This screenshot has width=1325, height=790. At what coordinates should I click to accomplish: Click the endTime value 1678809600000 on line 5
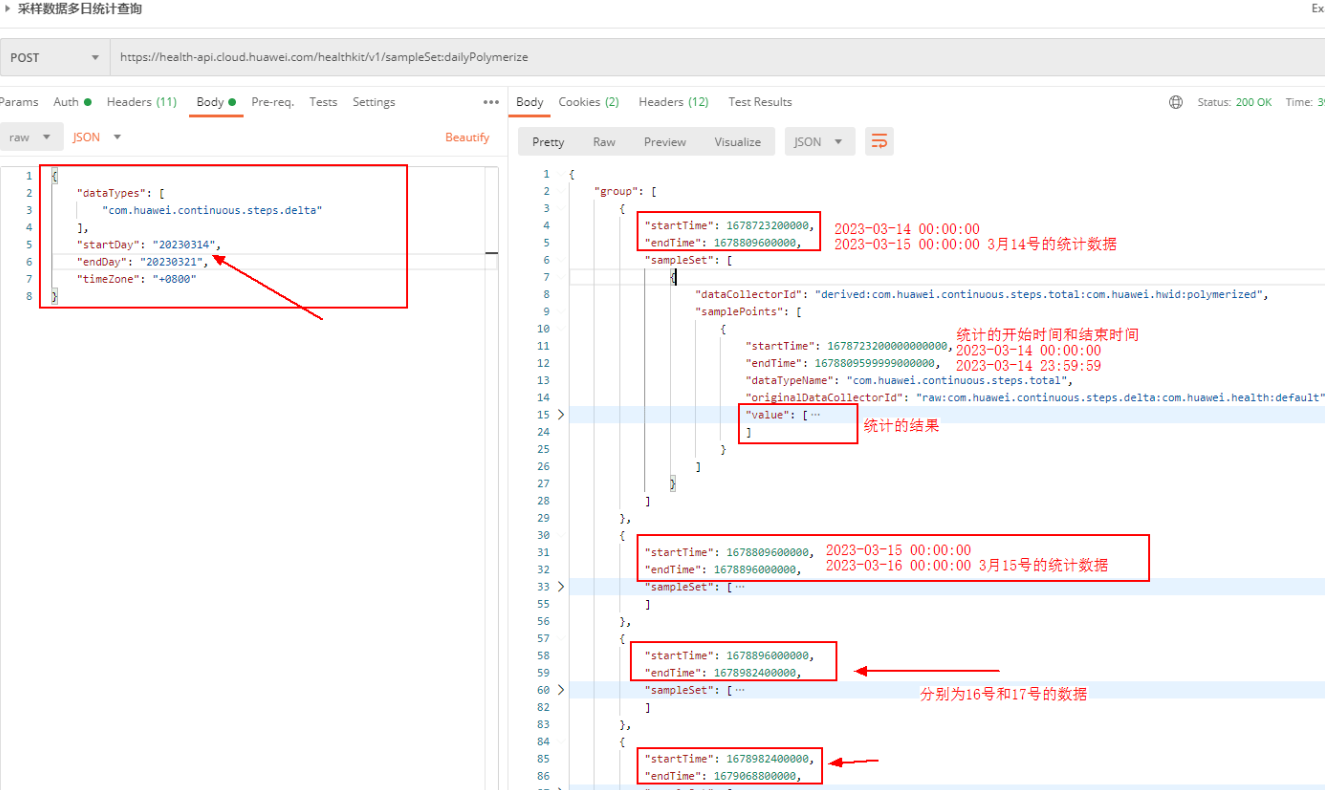click(x=756, y=242)
